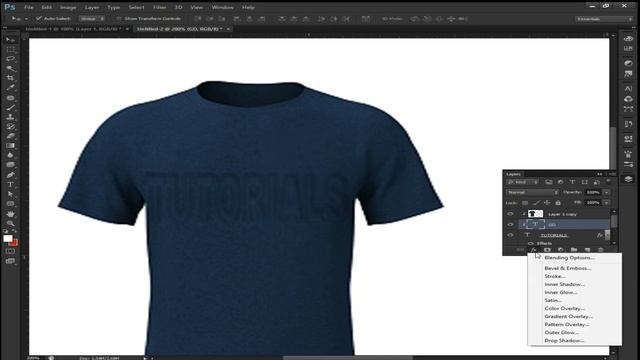Viewport: 640px width, 360px height.
Task: Select the Horizontal Type tool
Action: click(11, 184)
